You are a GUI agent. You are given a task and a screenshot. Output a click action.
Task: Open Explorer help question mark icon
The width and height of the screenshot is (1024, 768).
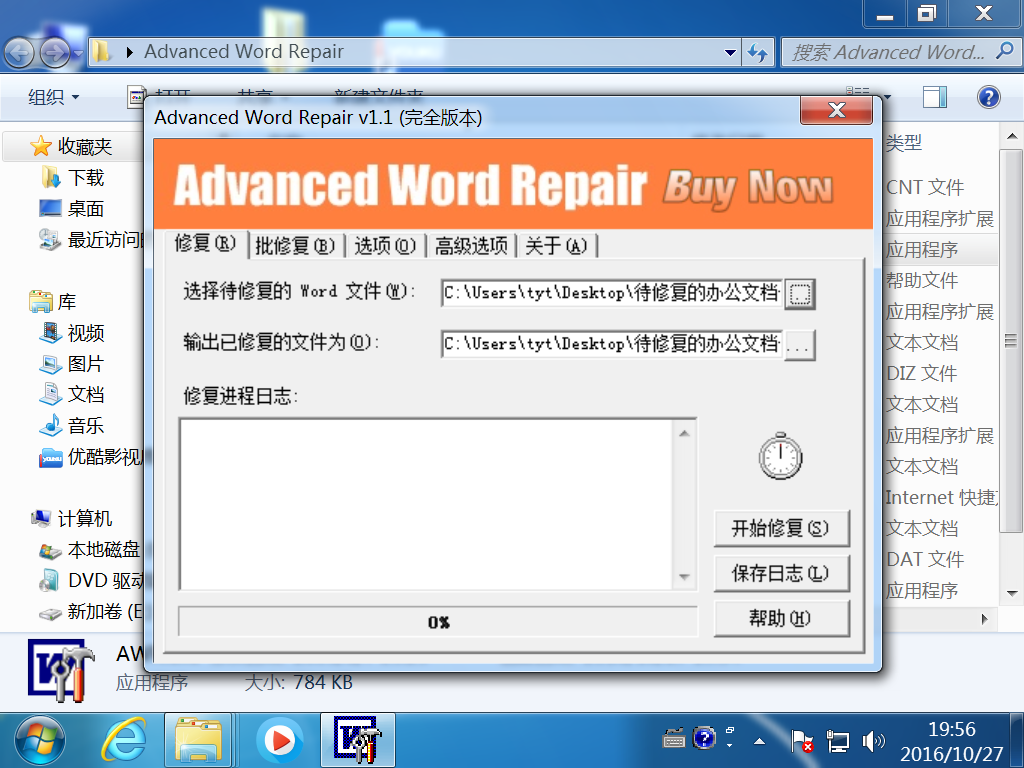click(x=989, y=97)
